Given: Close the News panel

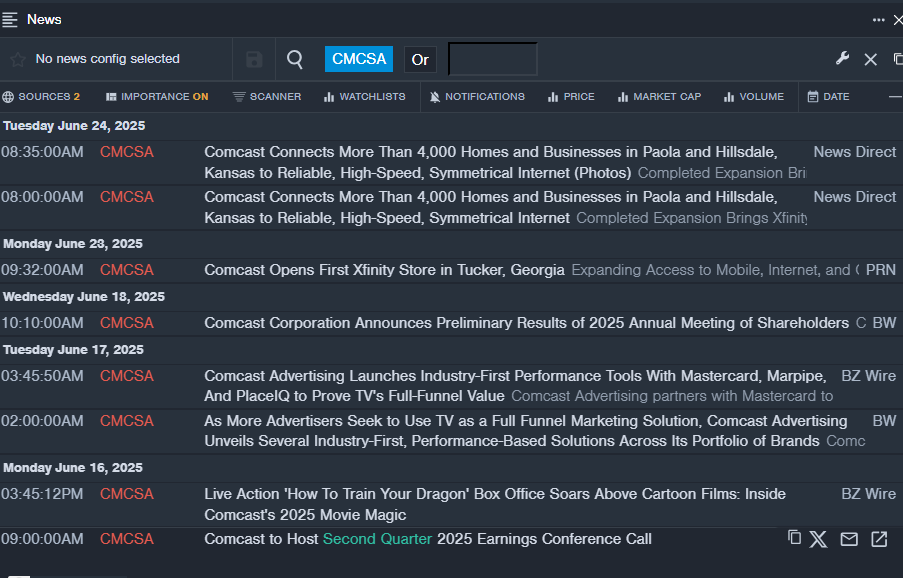Looking at the screenshot, I should [898, 20].
